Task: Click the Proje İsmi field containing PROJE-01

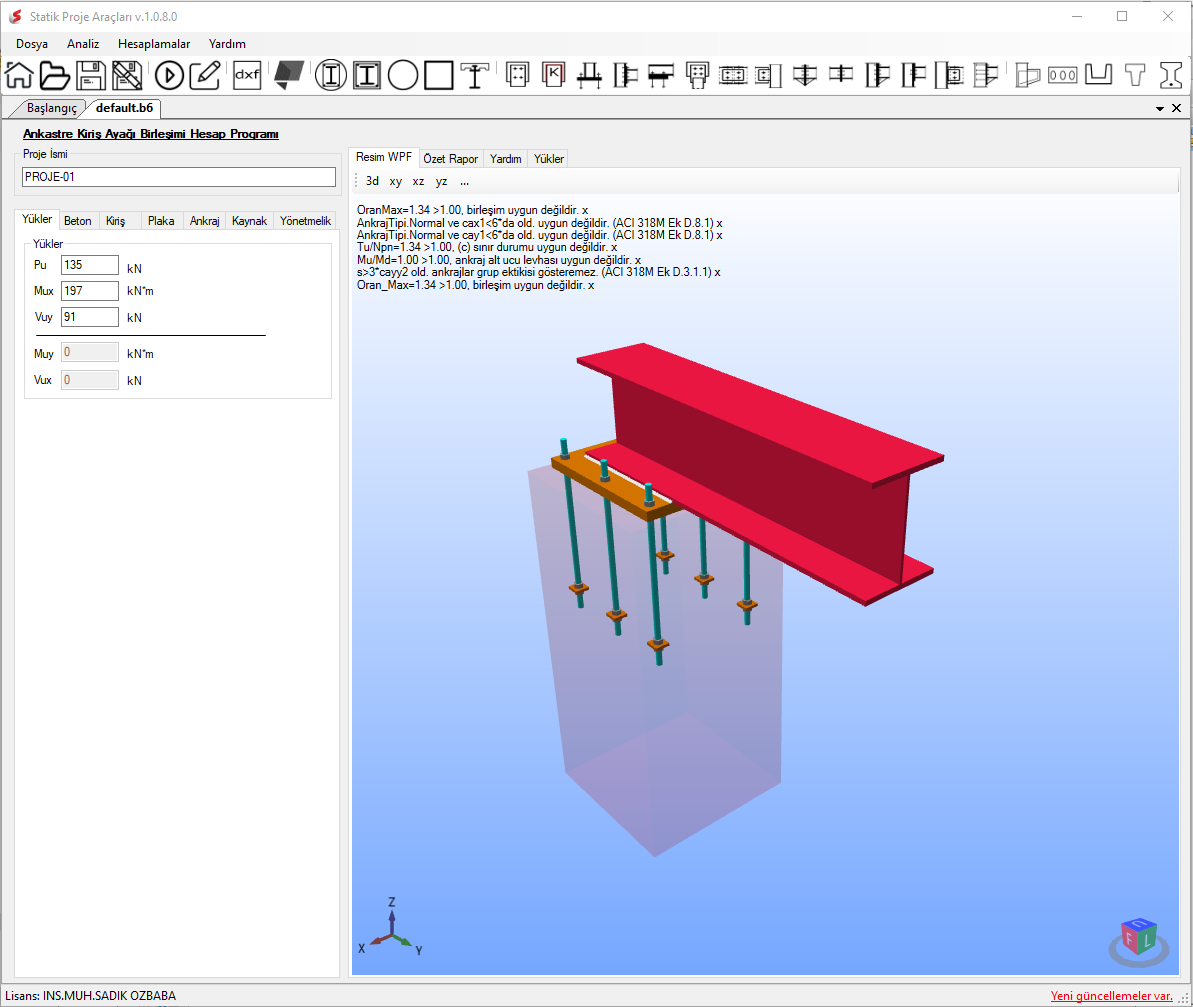Action: 179,177
